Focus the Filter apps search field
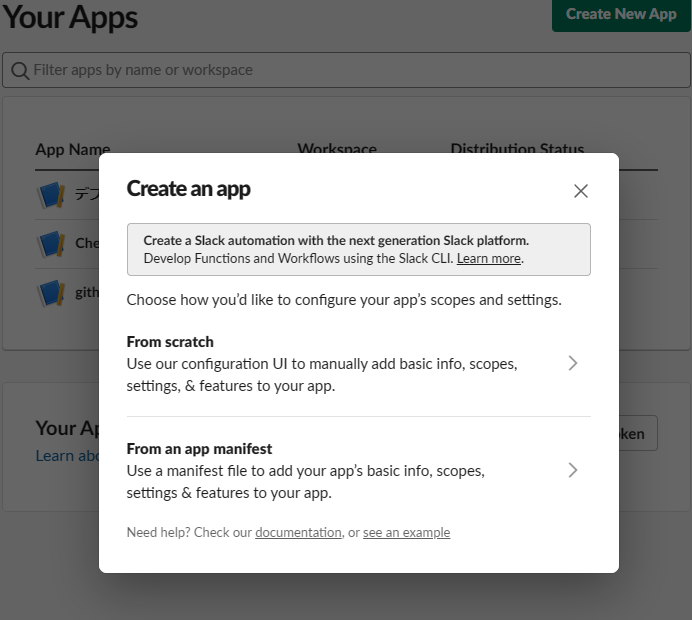692x620 pixels. 346,70
